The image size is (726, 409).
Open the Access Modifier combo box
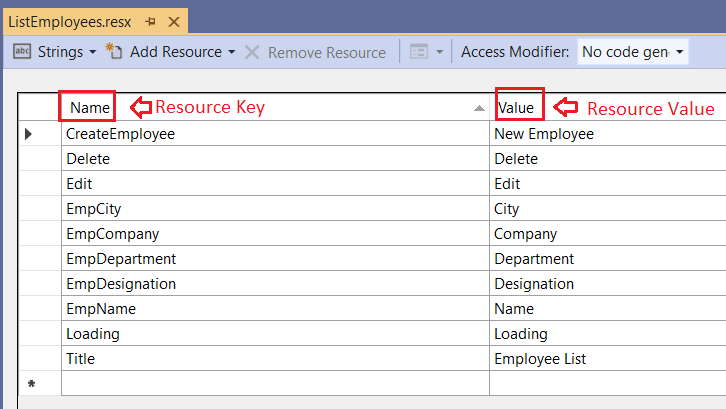(x=633, y=52)
